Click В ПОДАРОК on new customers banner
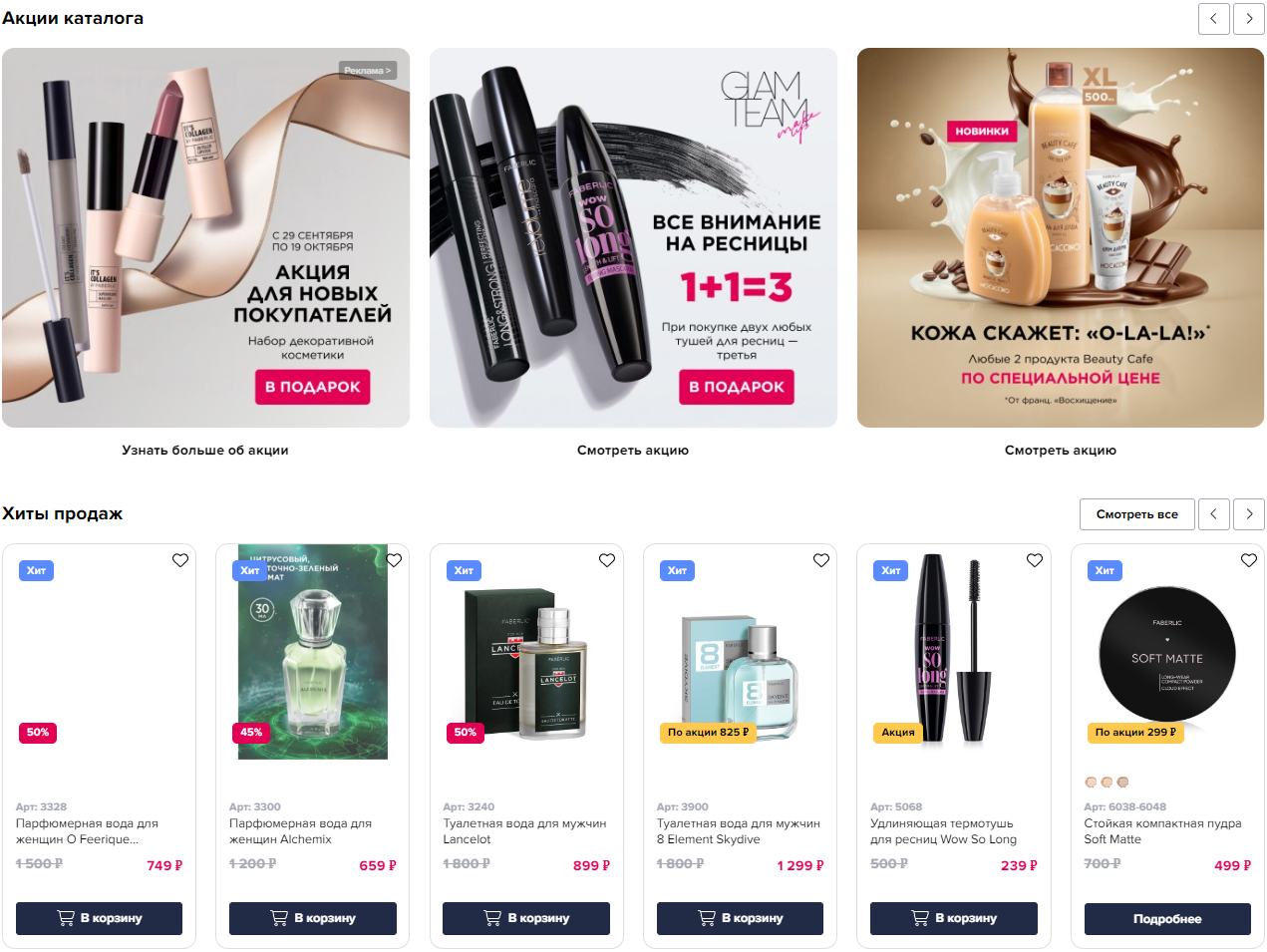Image resolution: width=1267 pixels, height=952 pixels. [x=313, y=387]
